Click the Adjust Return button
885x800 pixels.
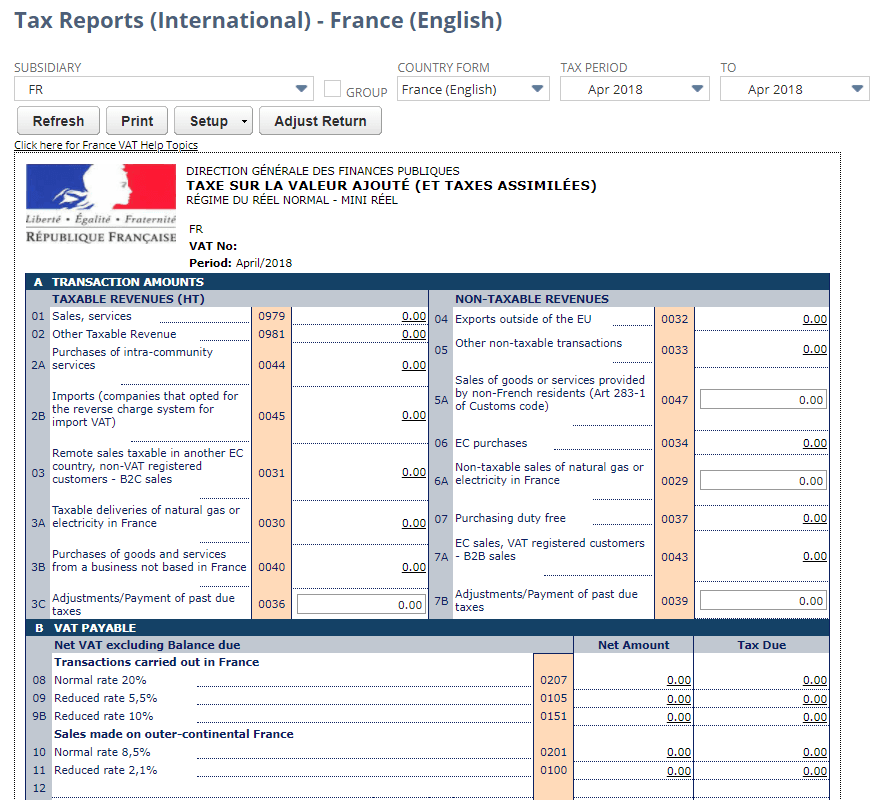pyautogui.click(x=320, y=121)
